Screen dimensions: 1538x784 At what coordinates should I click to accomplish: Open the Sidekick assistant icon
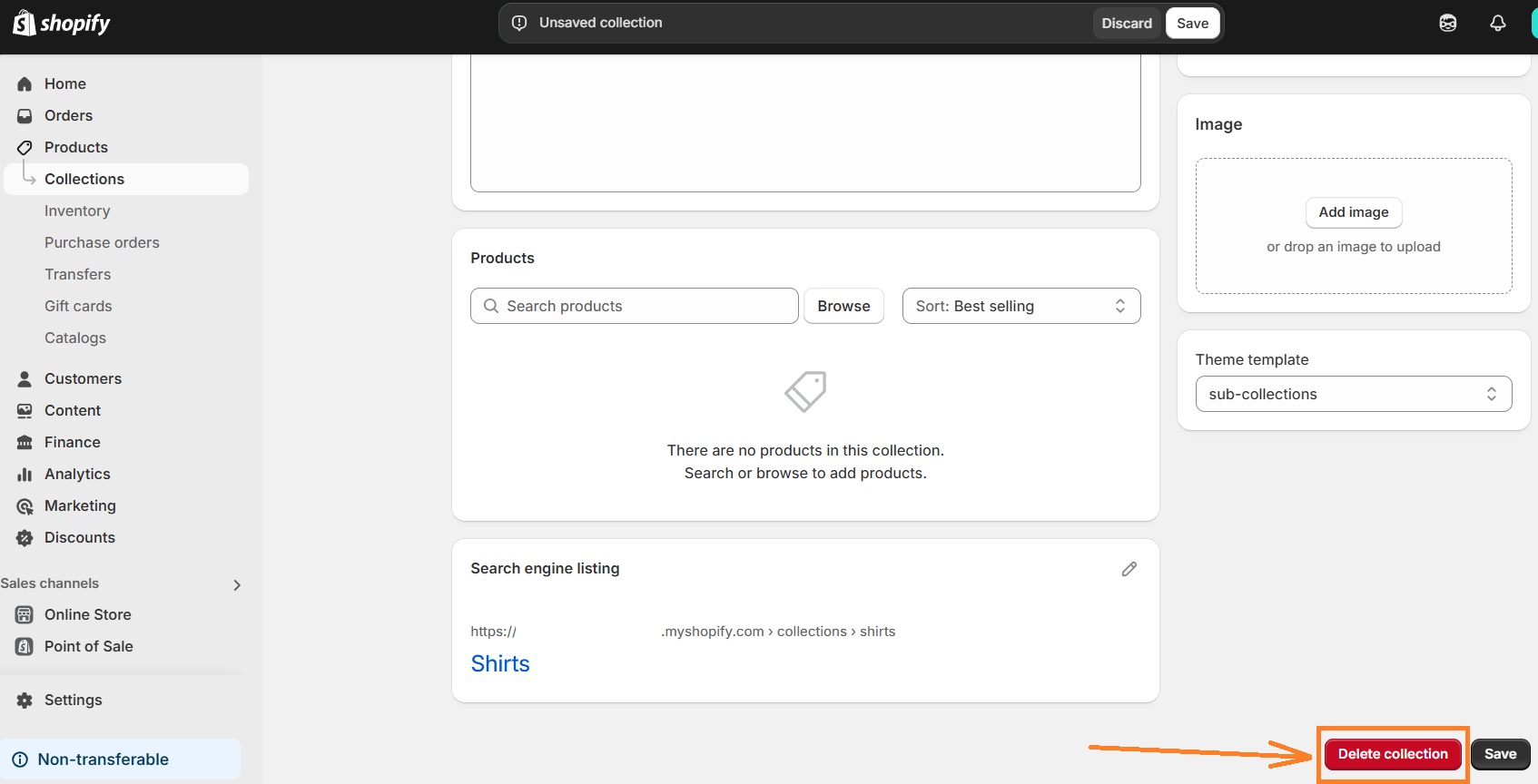pyautogui.click(x=1447, y=23)
